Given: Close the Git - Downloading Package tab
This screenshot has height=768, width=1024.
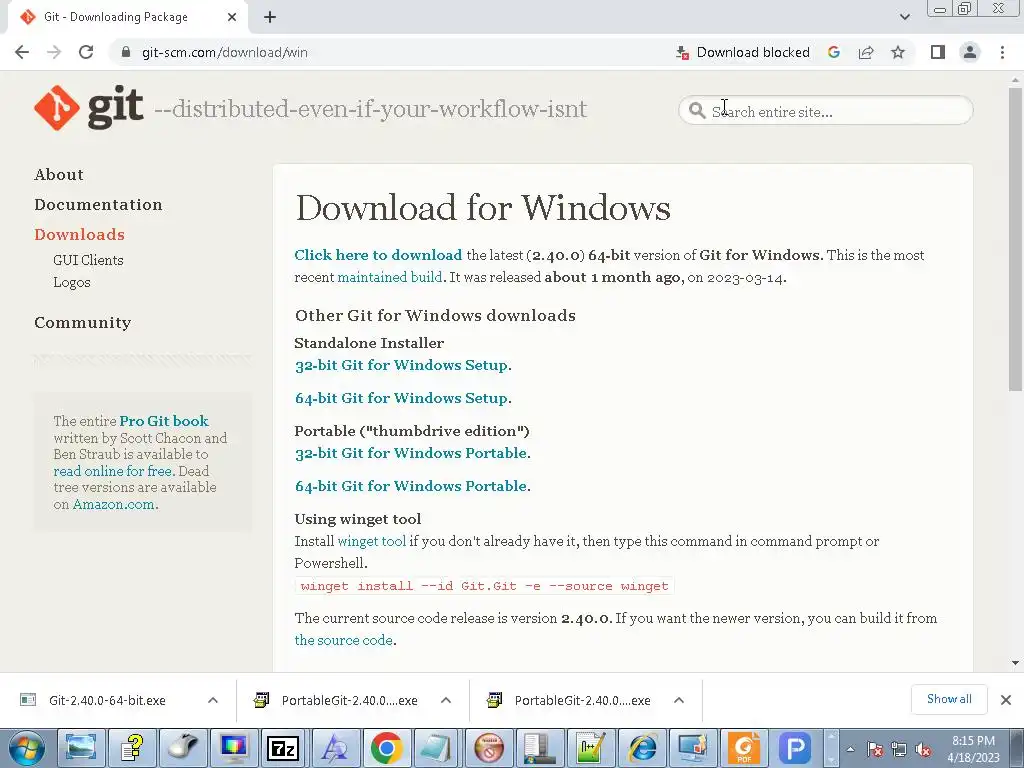Looking at the screenshot, I should pyautogui.click(x=232, y=17).
